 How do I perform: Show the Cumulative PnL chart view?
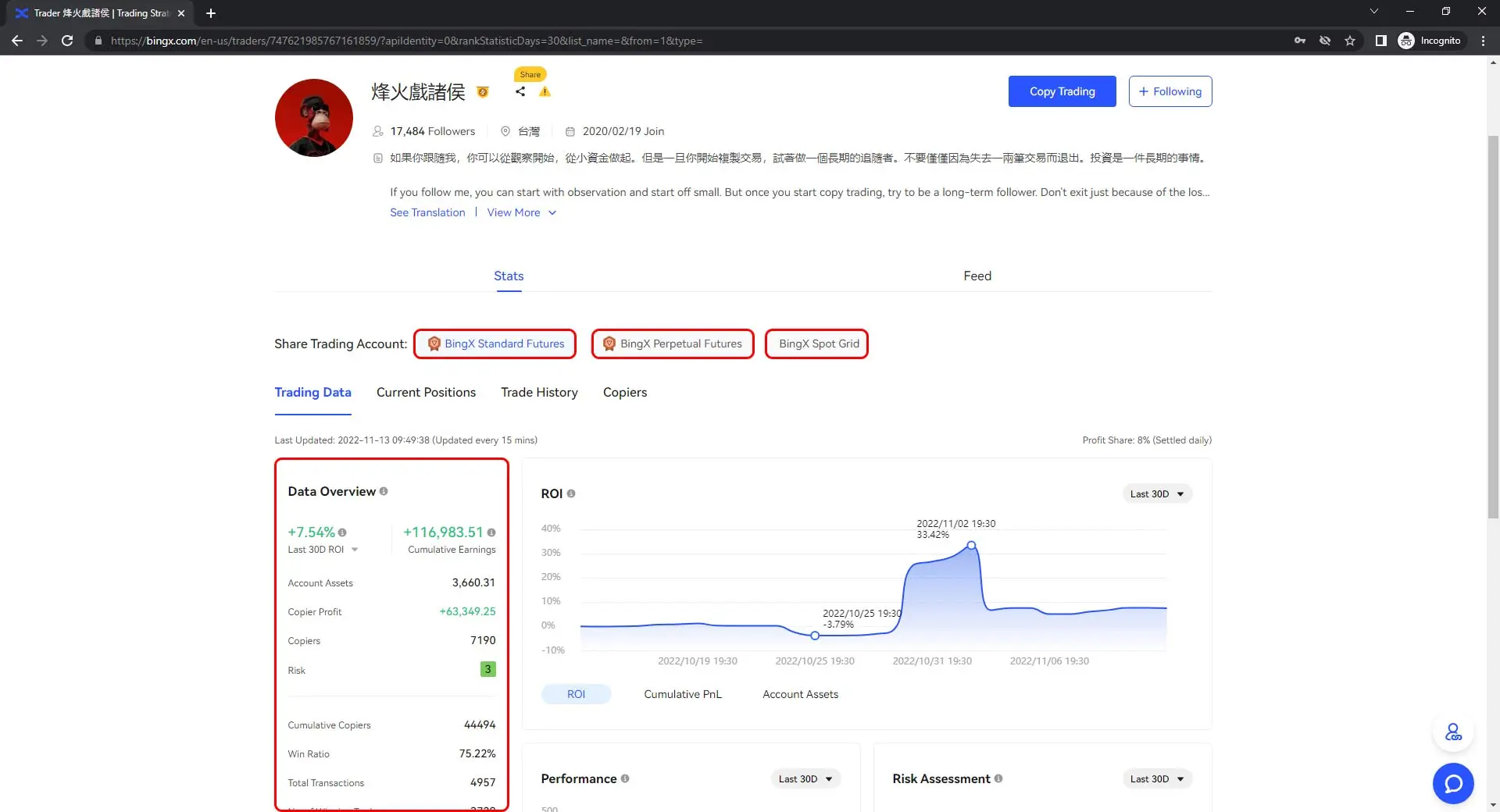[683, 694]
